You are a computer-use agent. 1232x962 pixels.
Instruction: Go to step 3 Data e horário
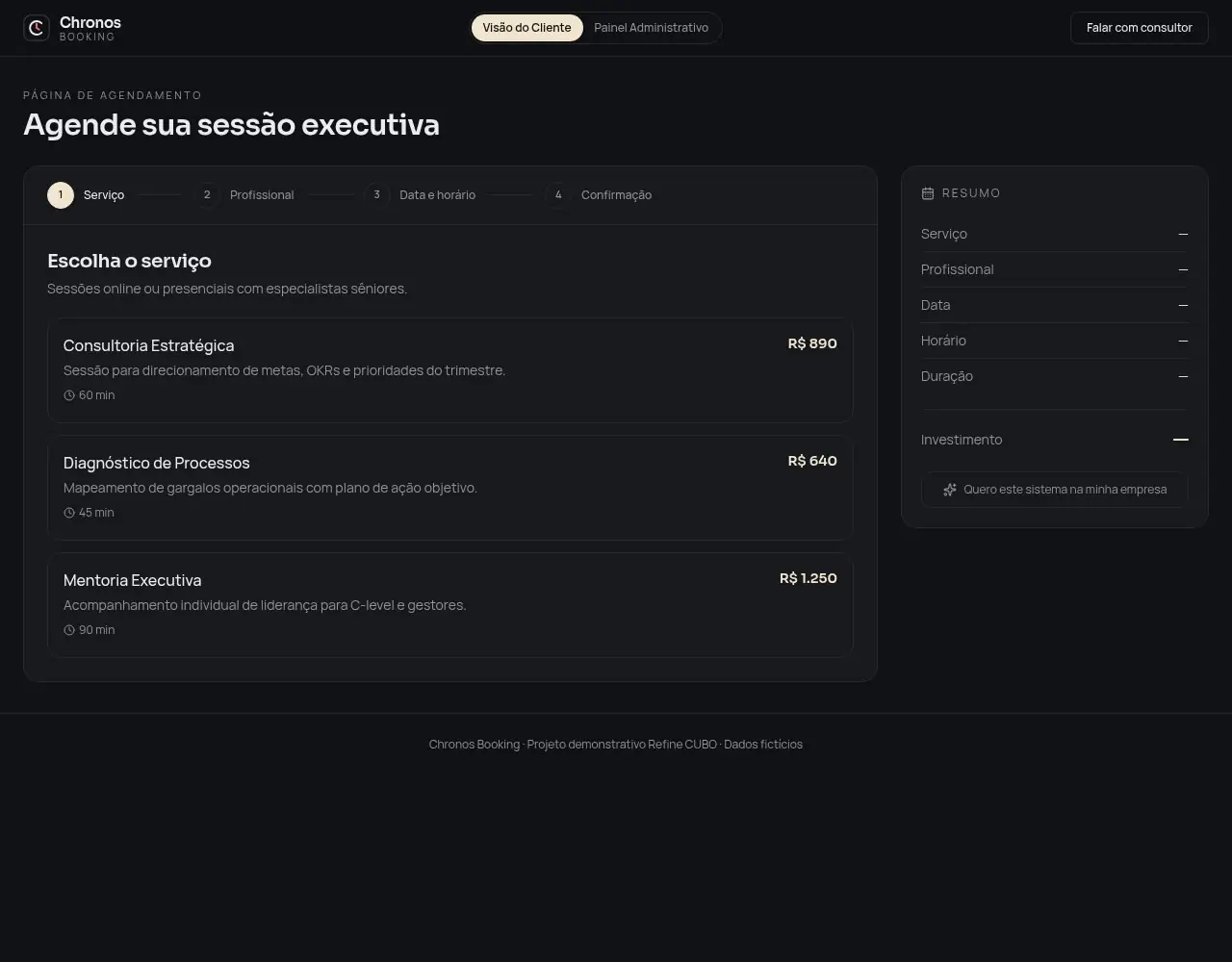420,195
